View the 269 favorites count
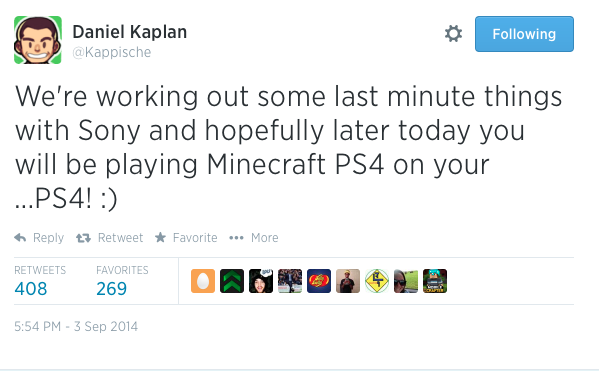This screenshot has height=371, width=599. click(x=111, y=288)
